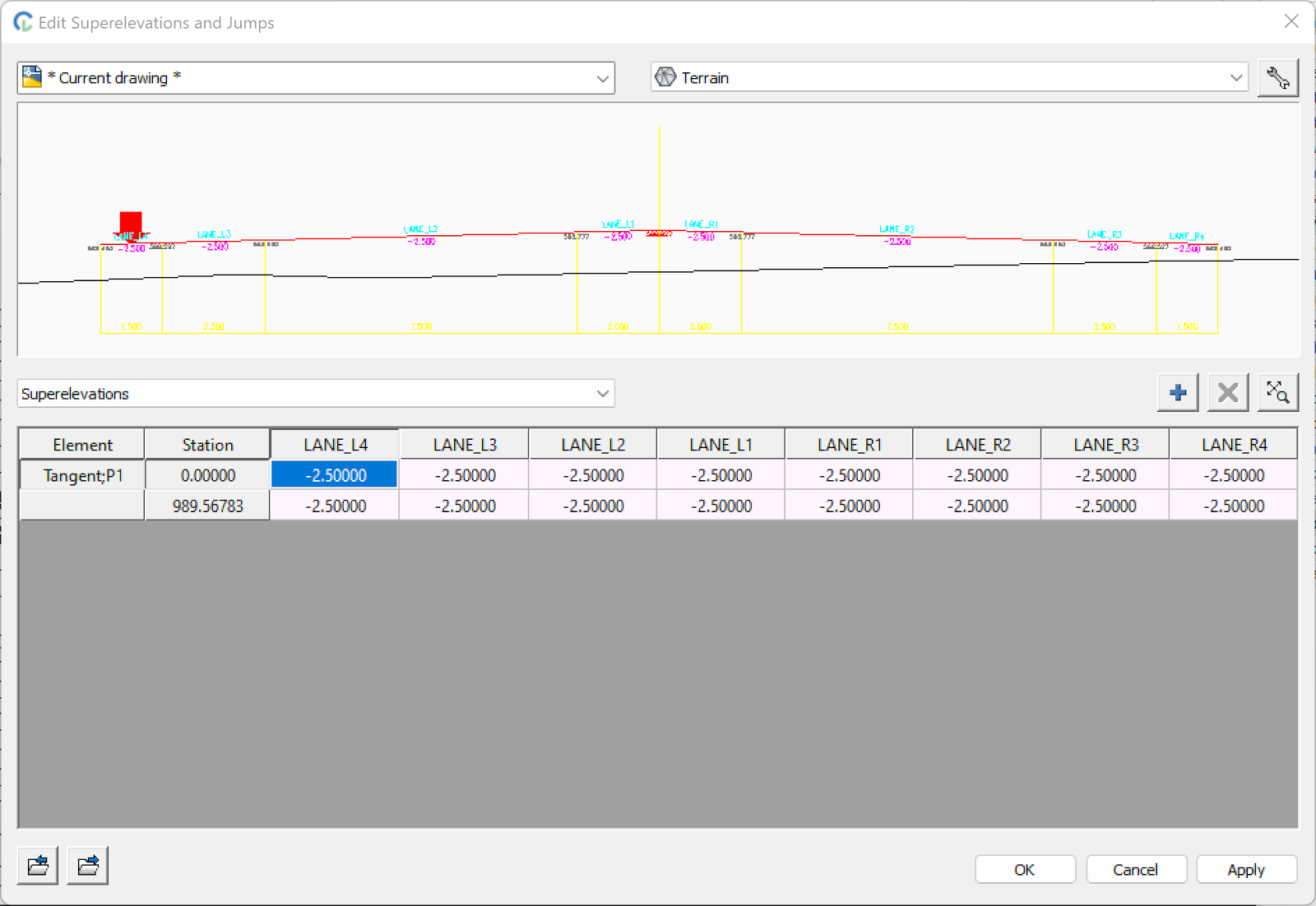Click the blue plus add row icon
Screen dimensions: 1316x906
(x=1177, y=393)
